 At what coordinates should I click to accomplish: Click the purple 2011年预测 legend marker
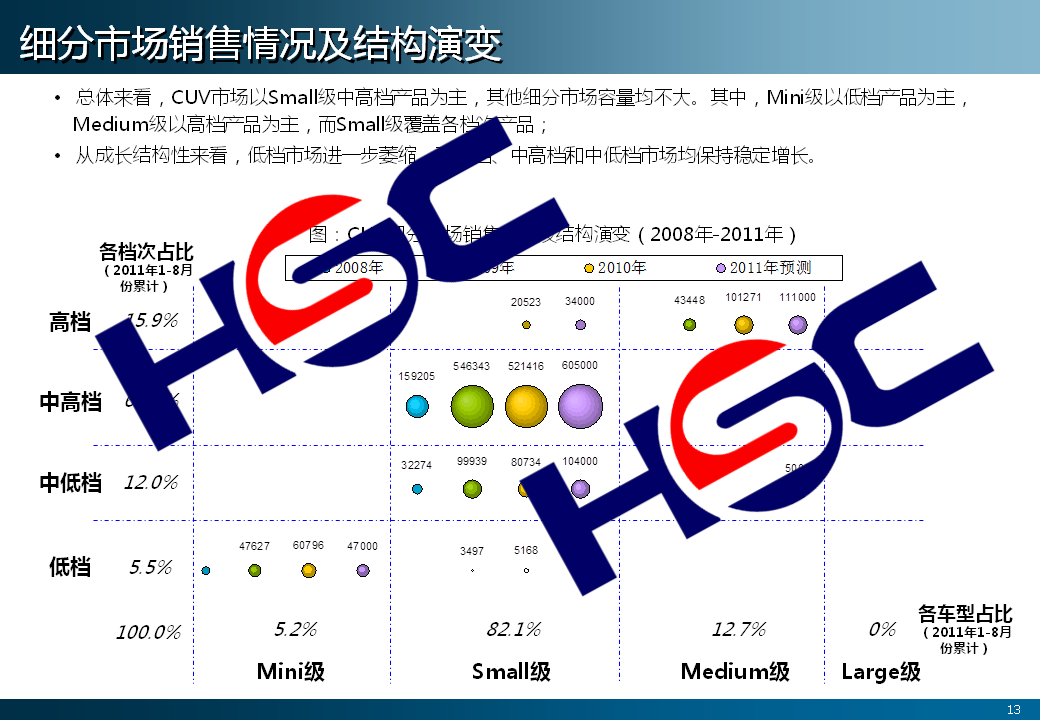click(x=721, y=268)
